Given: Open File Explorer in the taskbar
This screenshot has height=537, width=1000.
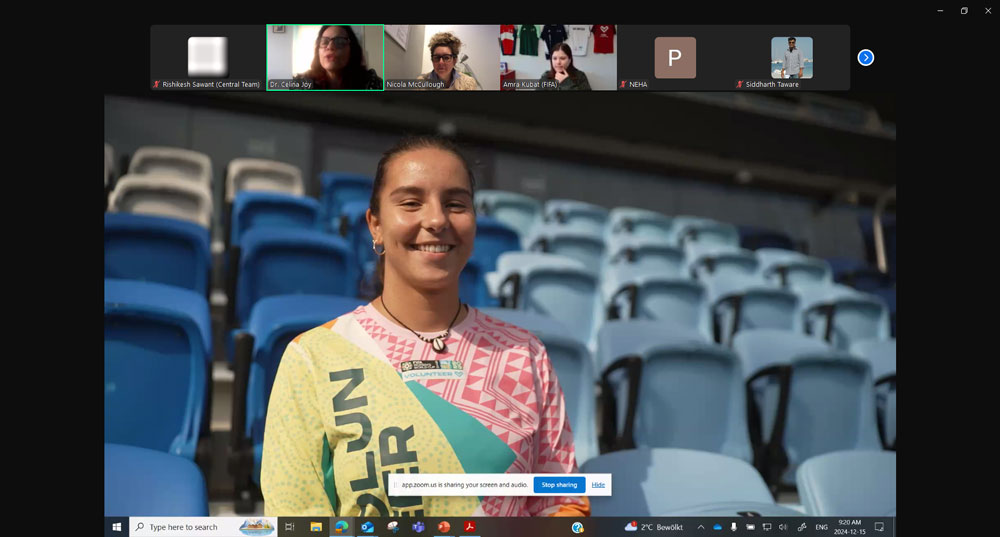Looking at the screenshot, I should pyautogui.click(x=316, y=527).
